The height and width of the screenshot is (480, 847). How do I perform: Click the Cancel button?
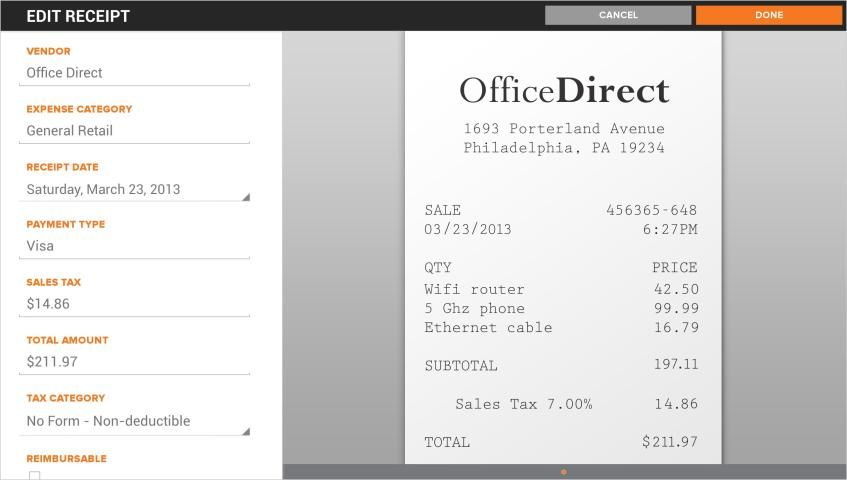pos(617,15)
